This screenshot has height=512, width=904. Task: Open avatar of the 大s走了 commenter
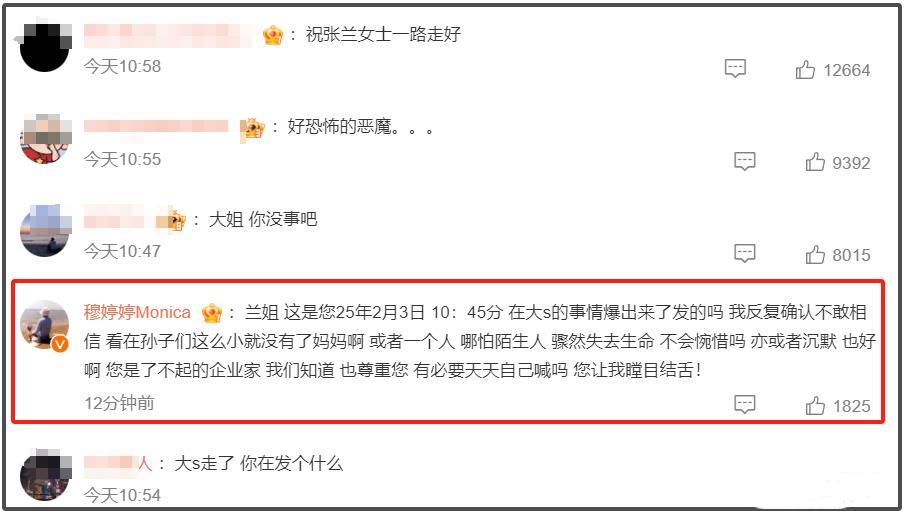tap(45, 475)
